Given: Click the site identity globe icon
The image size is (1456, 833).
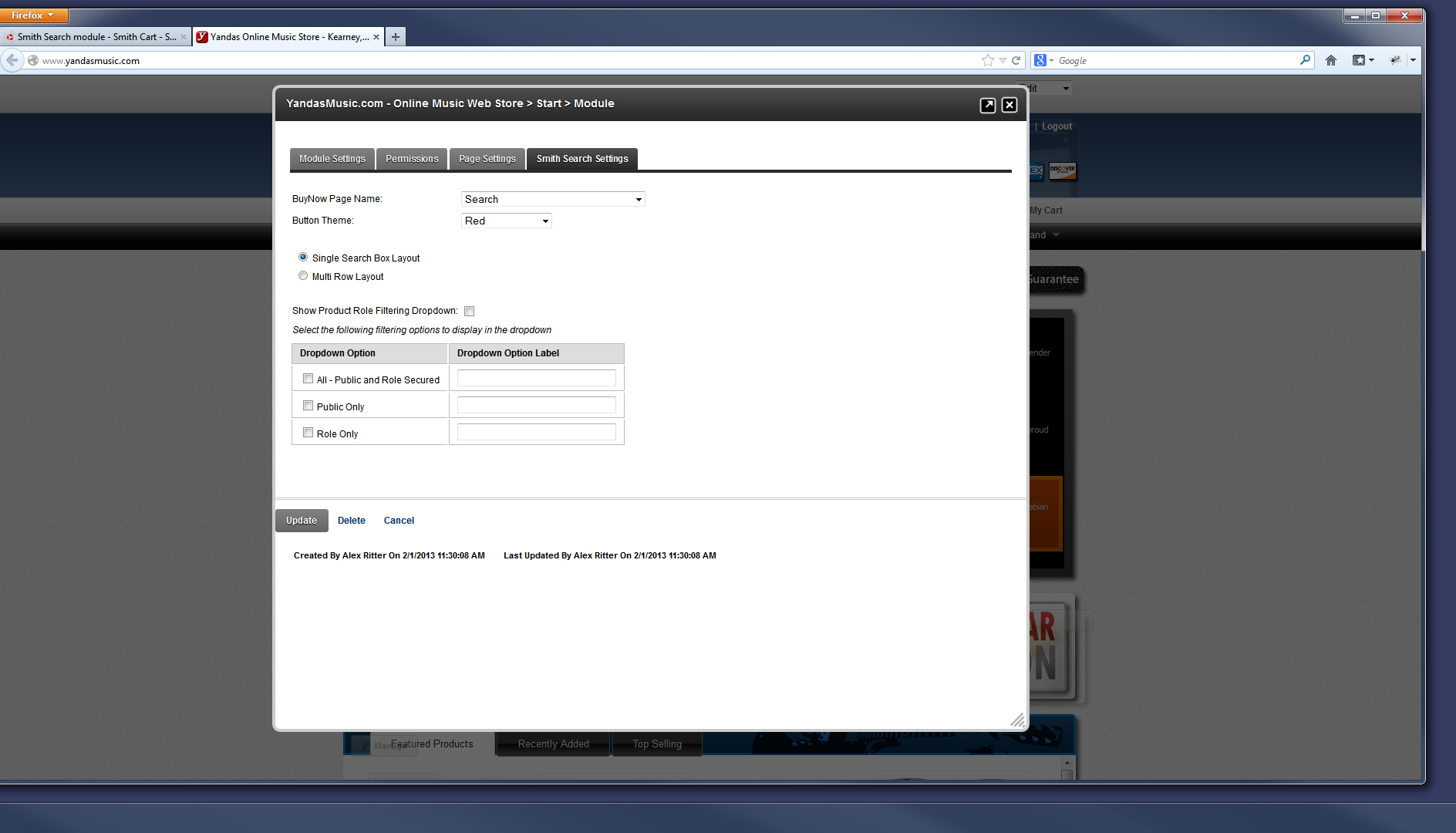Looking at the screenshot, I should click(x=33, y=60).
